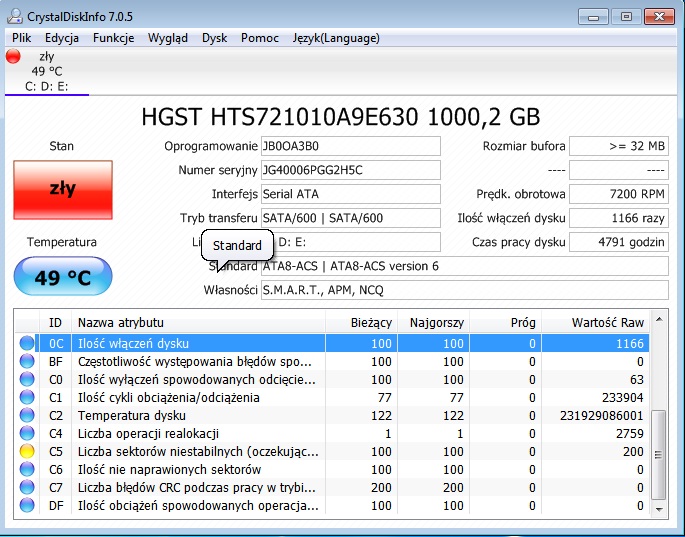This screenshot has height=537, width=685.
Task: Click raw value 233904 in row C1
Action: point(622,397)
